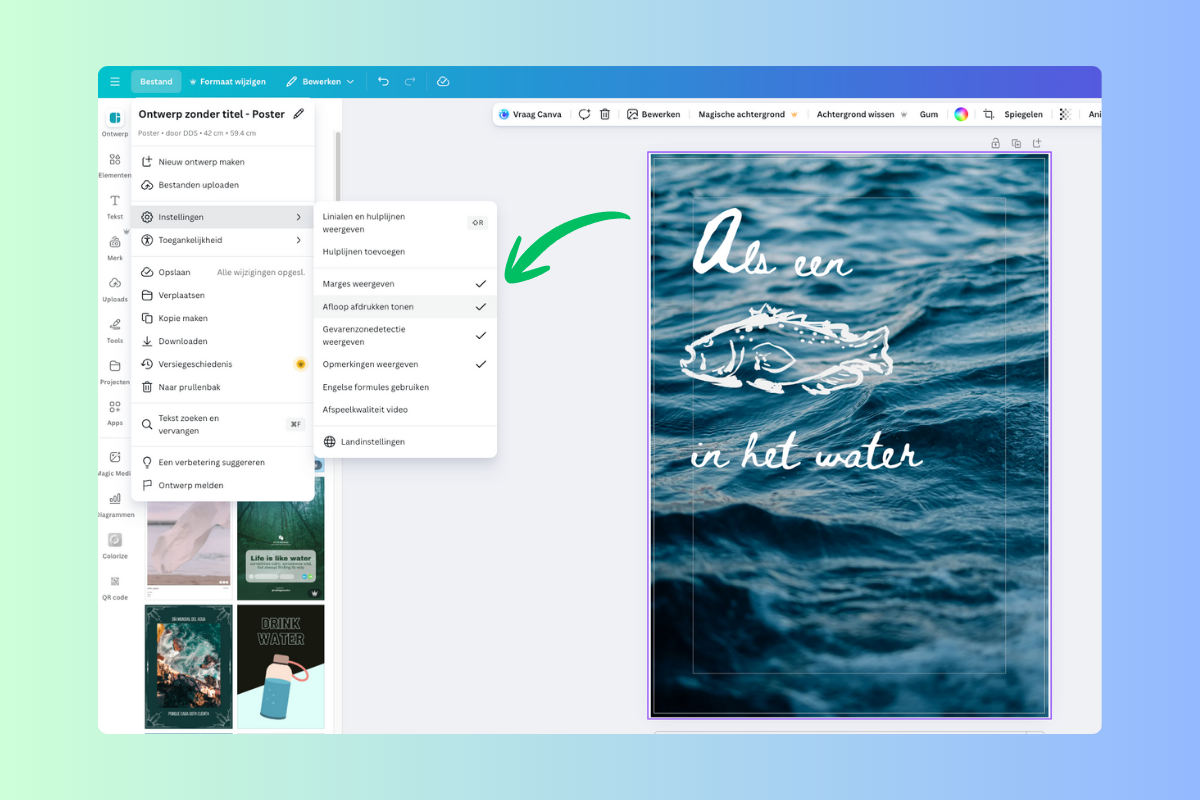Toggle Afloop afdrukken tonen option

(404, 307)
